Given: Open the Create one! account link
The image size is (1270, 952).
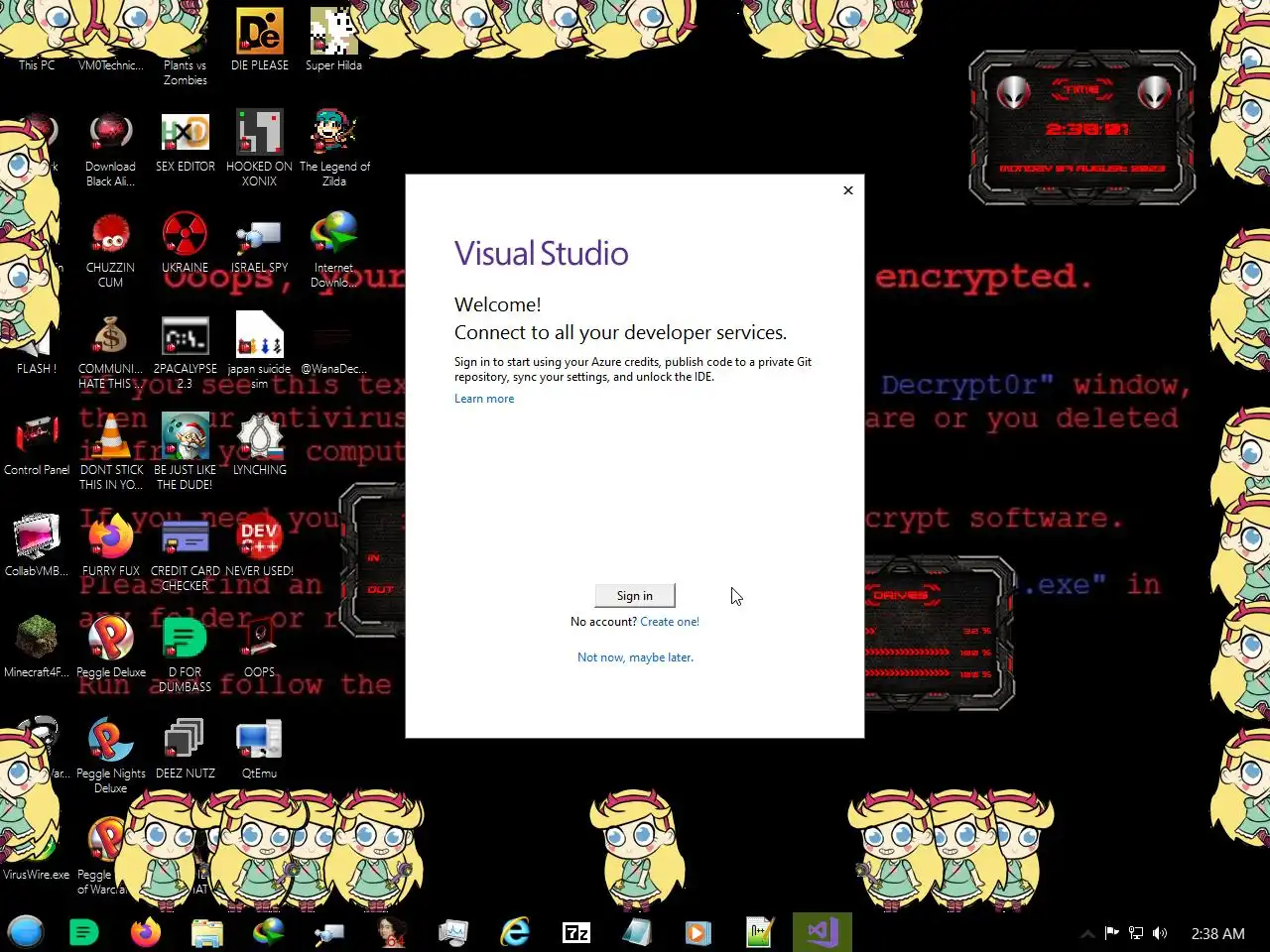Looking at the screenshot, I should tap(670, 622).
